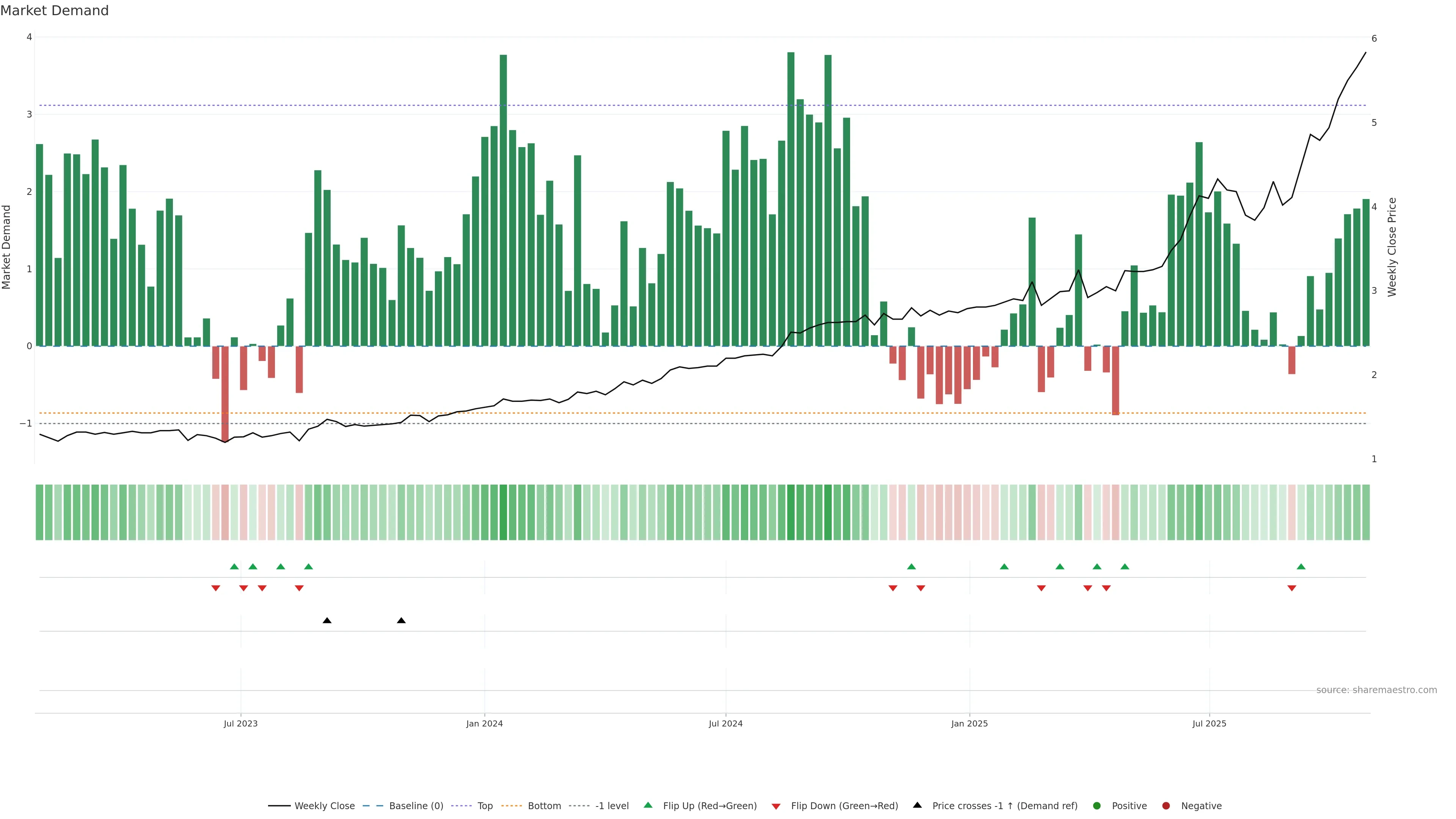Viewport: 1456px width, 819px height.
Task: Click the red Negative circle legend icon
Action: pos(1166,806)
